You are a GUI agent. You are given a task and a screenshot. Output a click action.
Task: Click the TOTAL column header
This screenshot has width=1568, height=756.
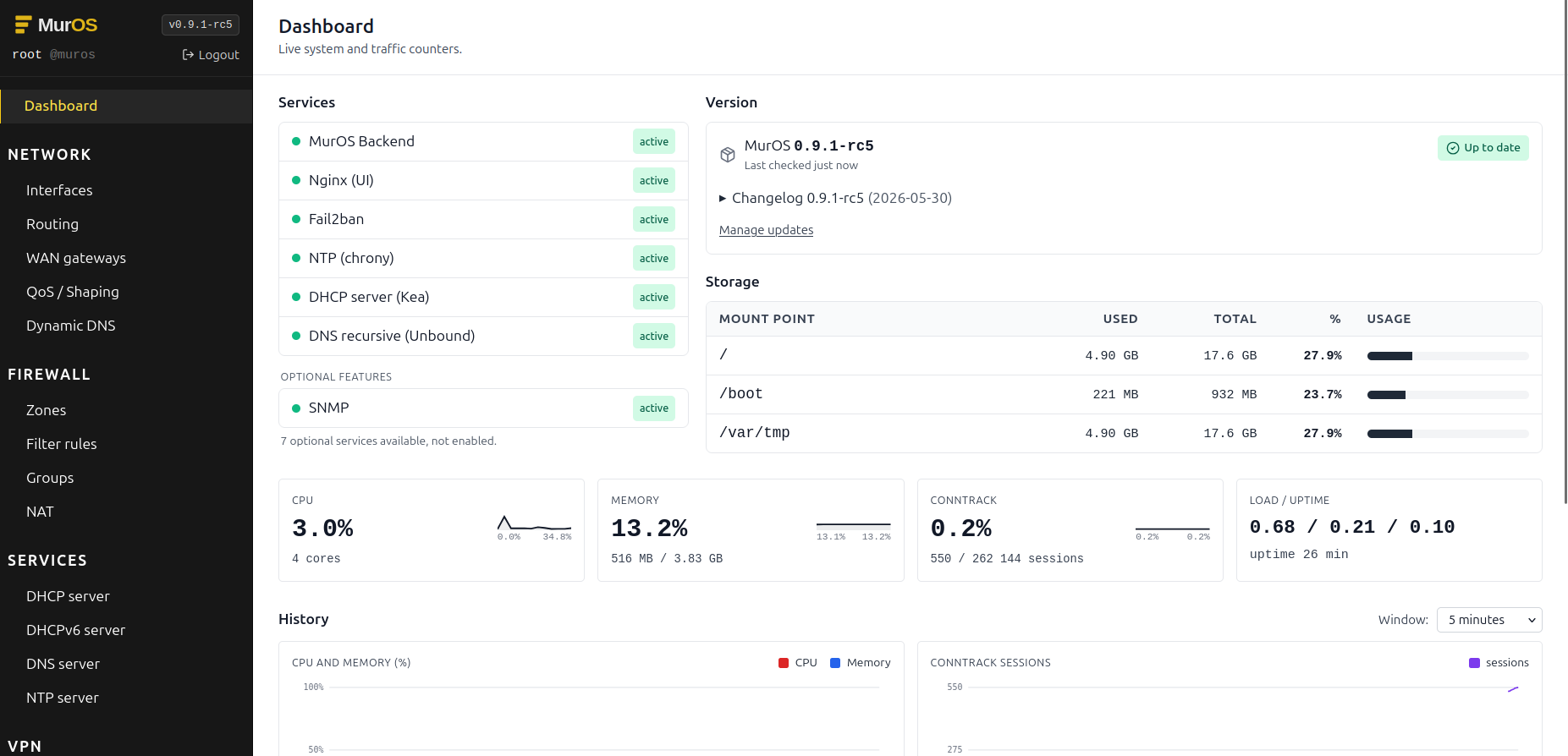pos(1235,319)
